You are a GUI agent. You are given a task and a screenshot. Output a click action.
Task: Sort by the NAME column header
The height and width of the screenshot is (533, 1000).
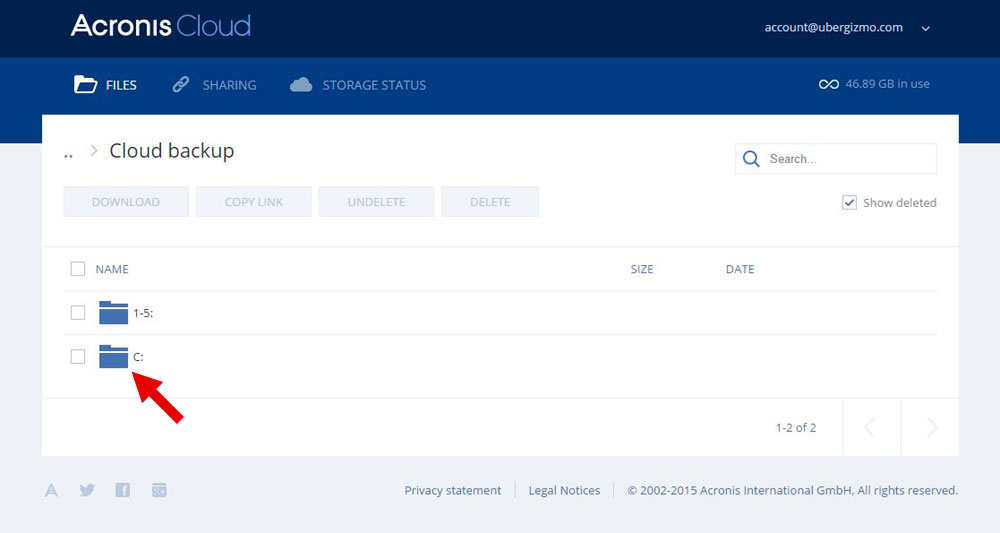coord(112,269)
